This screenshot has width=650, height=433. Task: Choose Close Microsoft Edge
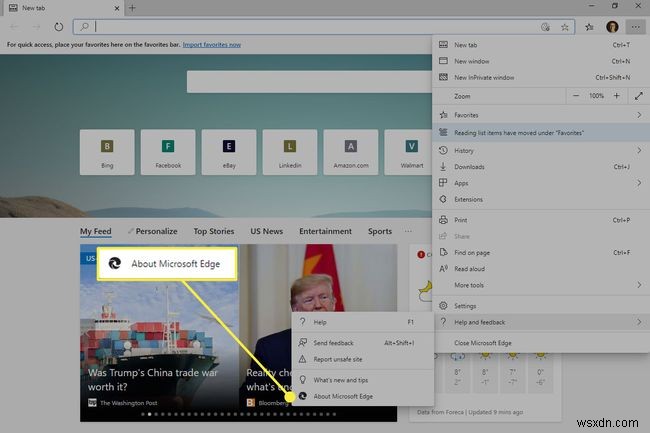[x=541, y=343]
